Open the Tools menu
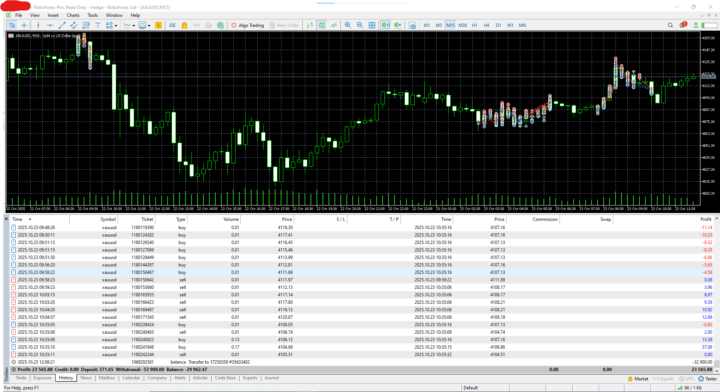Image resolution: width=720 pixels, height=392 pixels. pos(93,15)
